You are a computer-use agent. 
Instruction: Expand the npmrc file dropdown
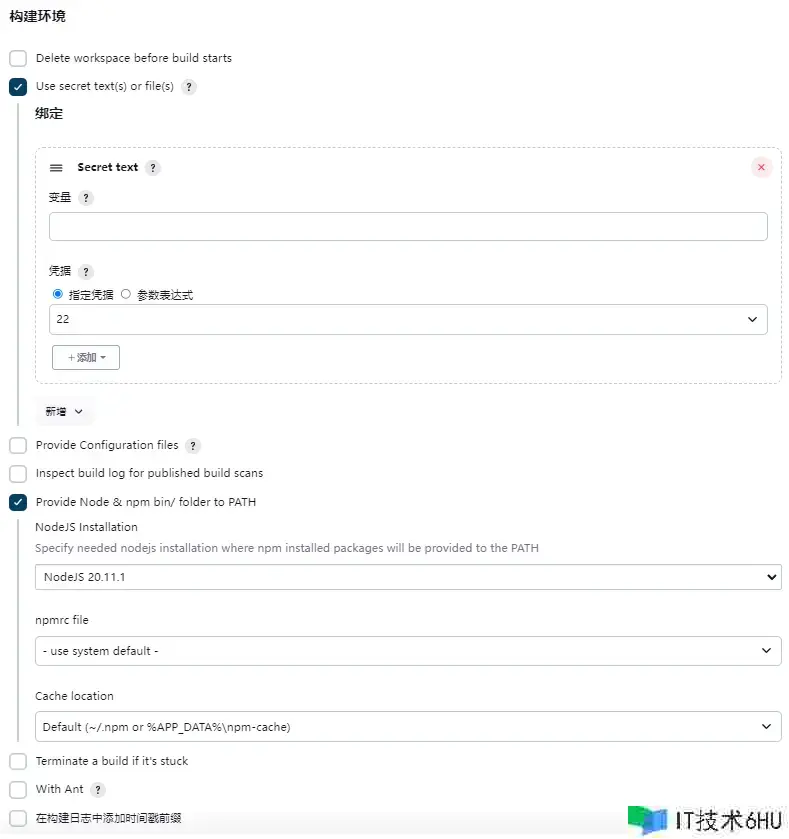(x=408, y=651)
